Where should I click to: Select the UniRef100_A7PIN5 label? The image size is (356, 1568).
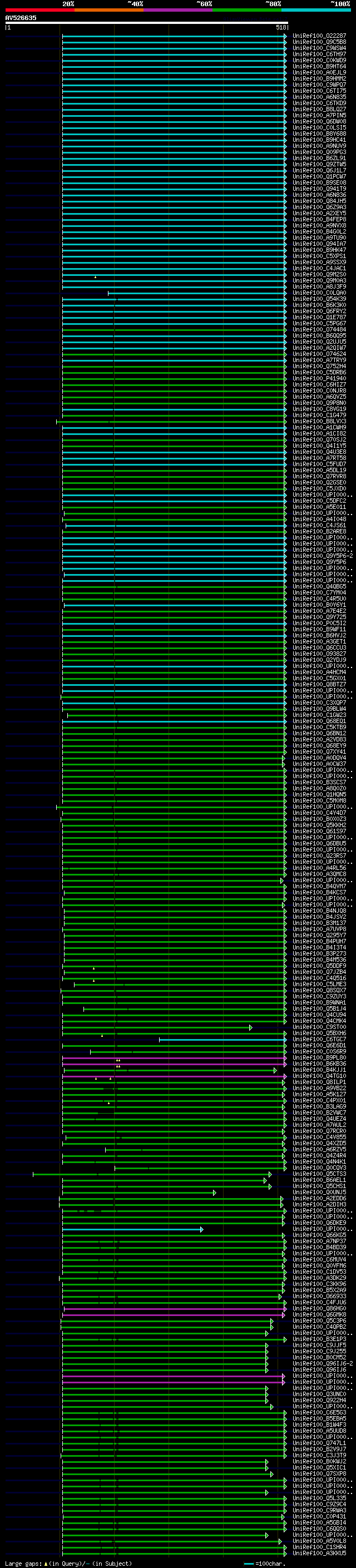(319, 116)
